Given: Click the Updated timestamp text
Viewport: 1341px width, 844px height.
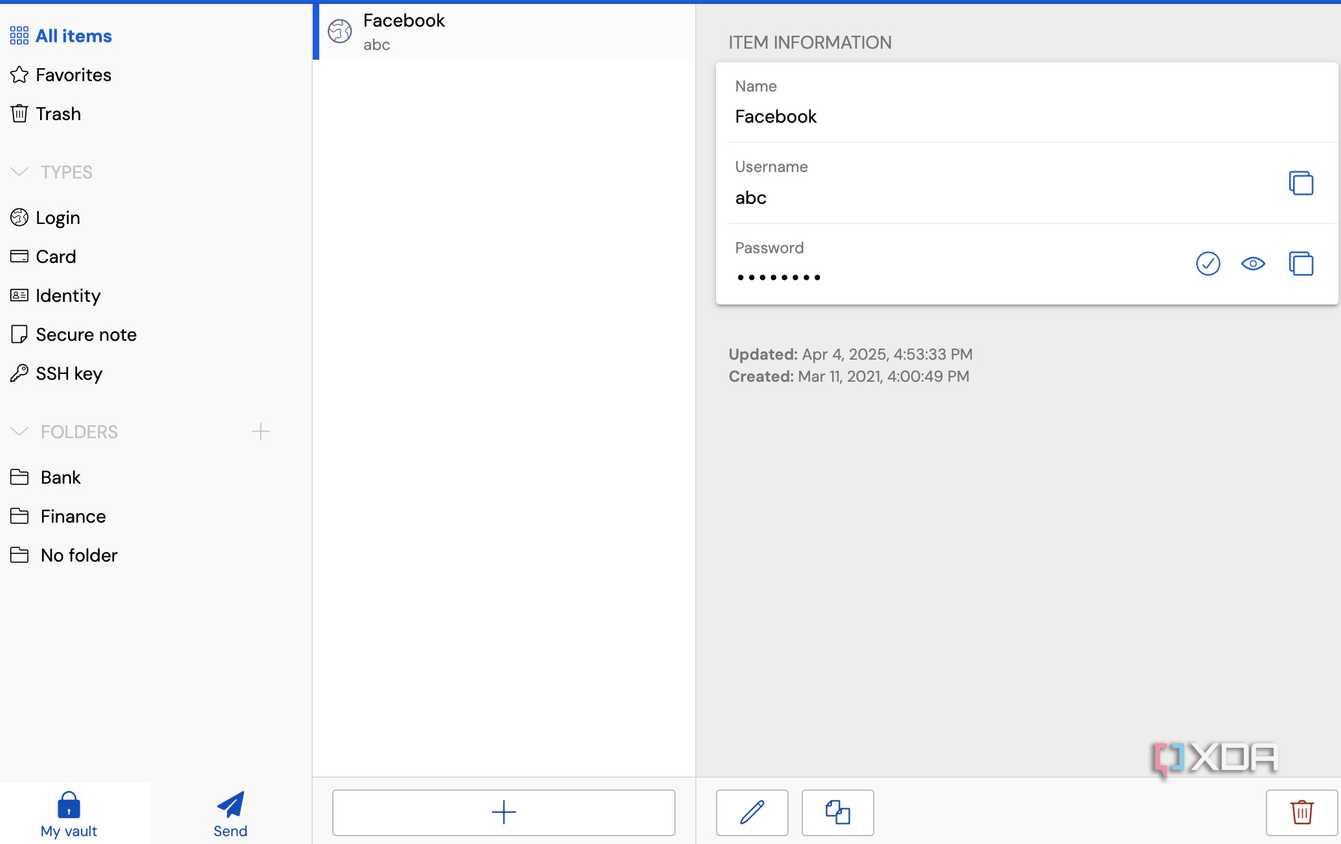Looking at the screenshot, I should (851, 354).
